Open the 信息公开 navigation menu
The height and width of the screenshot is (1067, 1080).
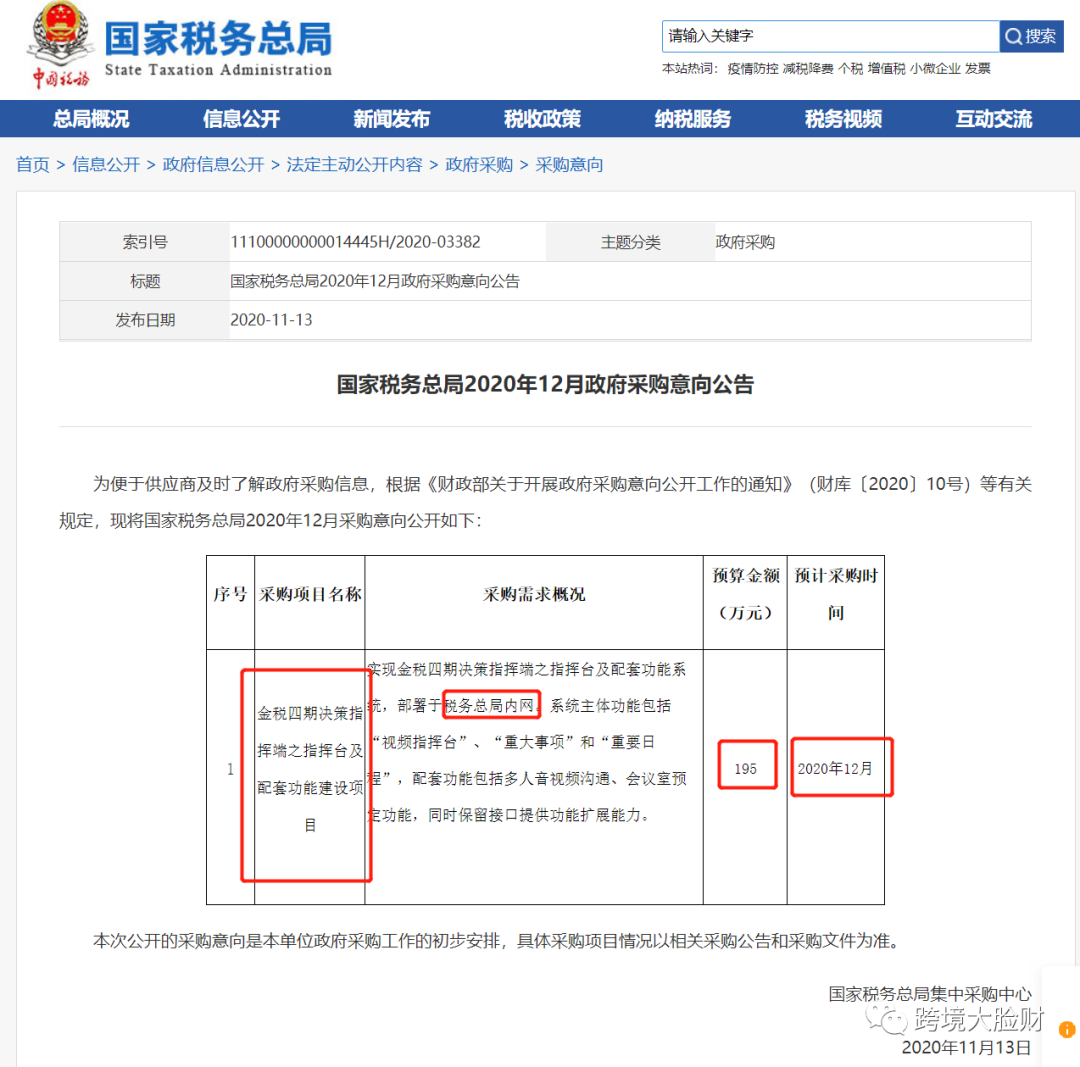click(242, 118)
